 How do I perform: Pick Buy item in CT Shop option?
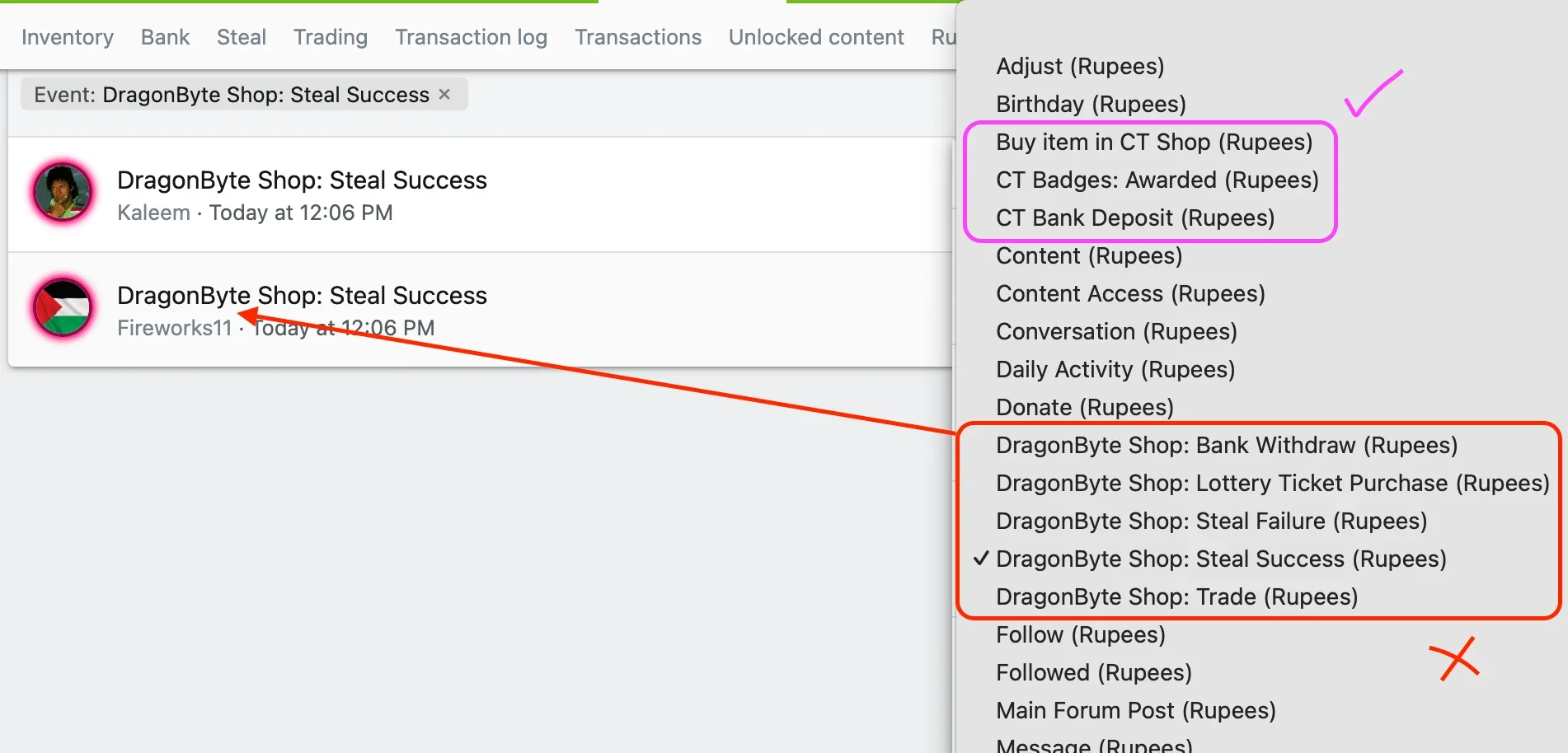(1154, 142)
